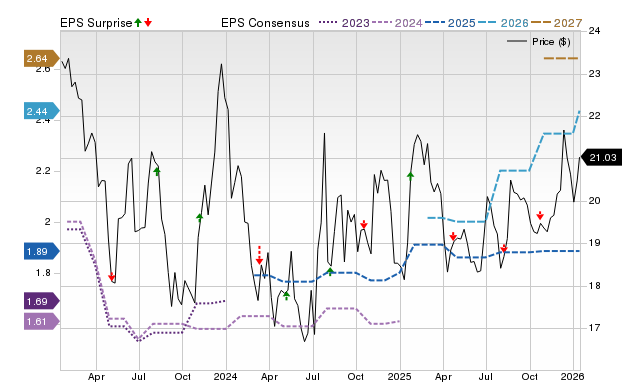
Task: Click the 2.44 EPS tag for 2026
Action: click(x=41, y=111)
